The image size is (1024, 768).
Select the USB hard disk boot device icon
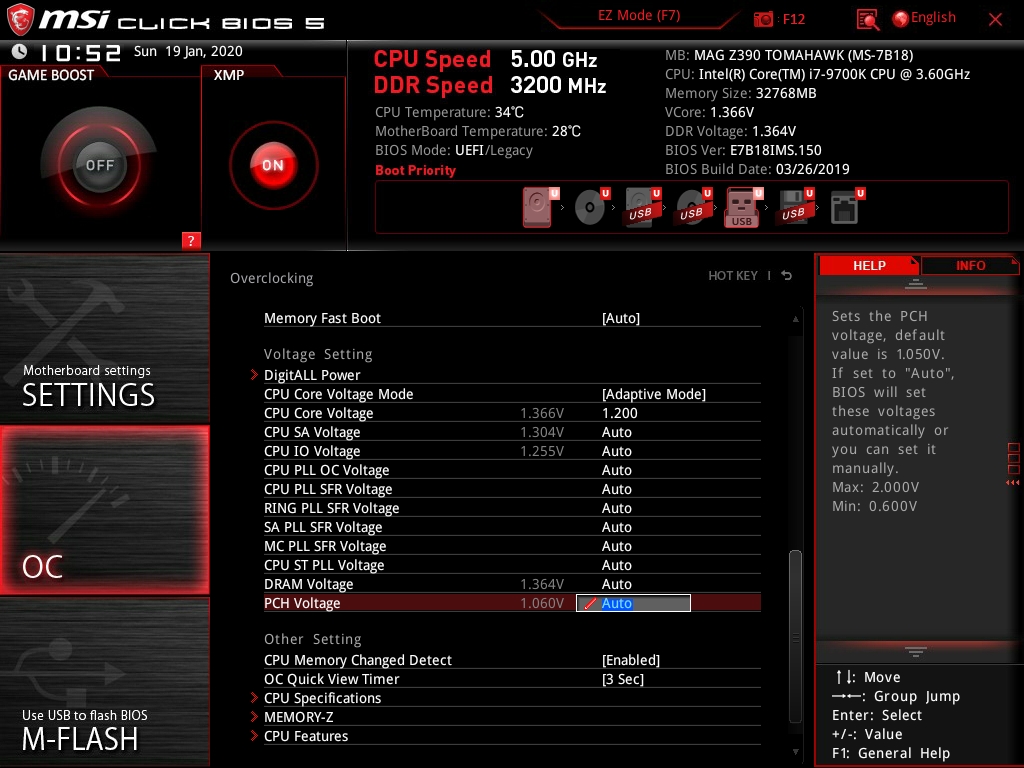pos(642,207)
